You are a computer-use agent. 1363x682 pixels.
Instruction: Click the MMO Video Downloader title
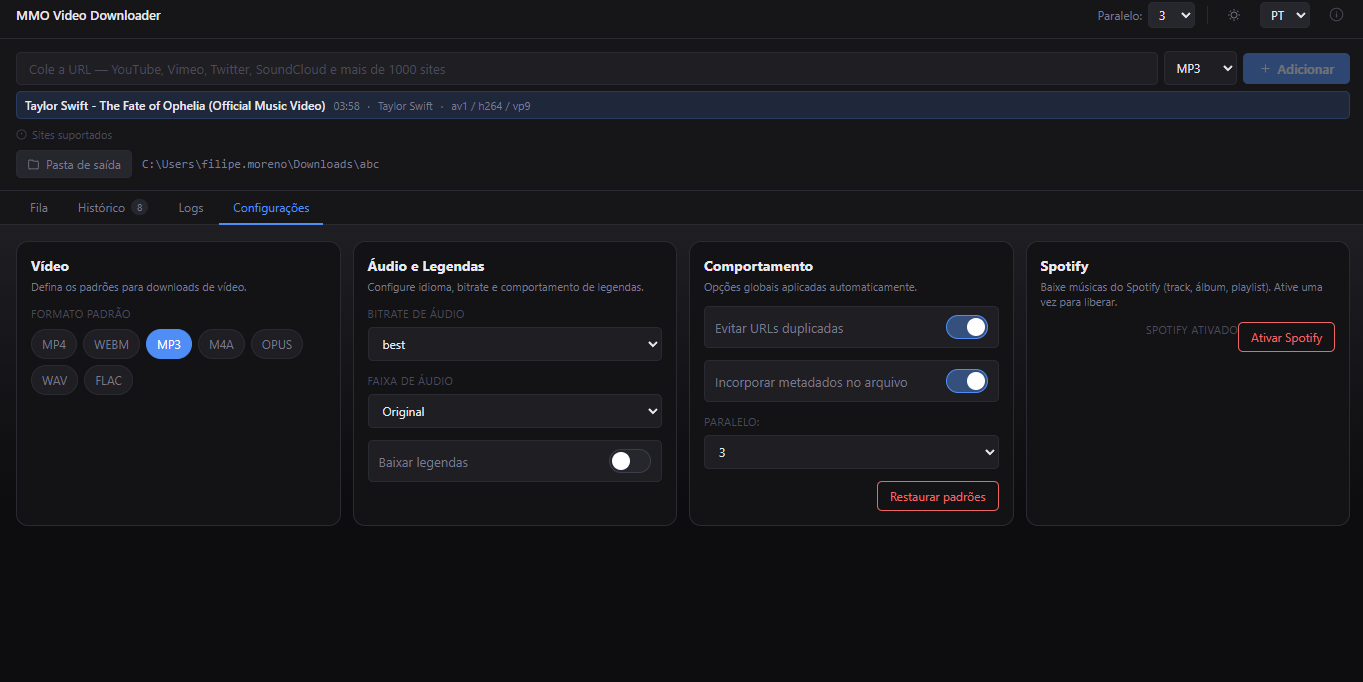click(x=88, y=15)
